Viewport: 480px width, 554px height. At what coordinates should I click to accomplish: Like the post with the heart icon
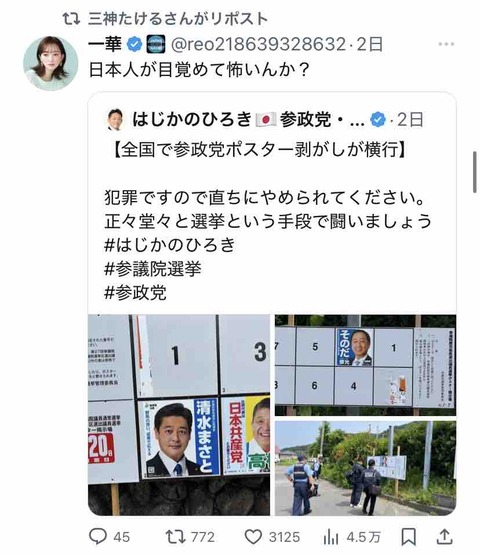[253, 537]
